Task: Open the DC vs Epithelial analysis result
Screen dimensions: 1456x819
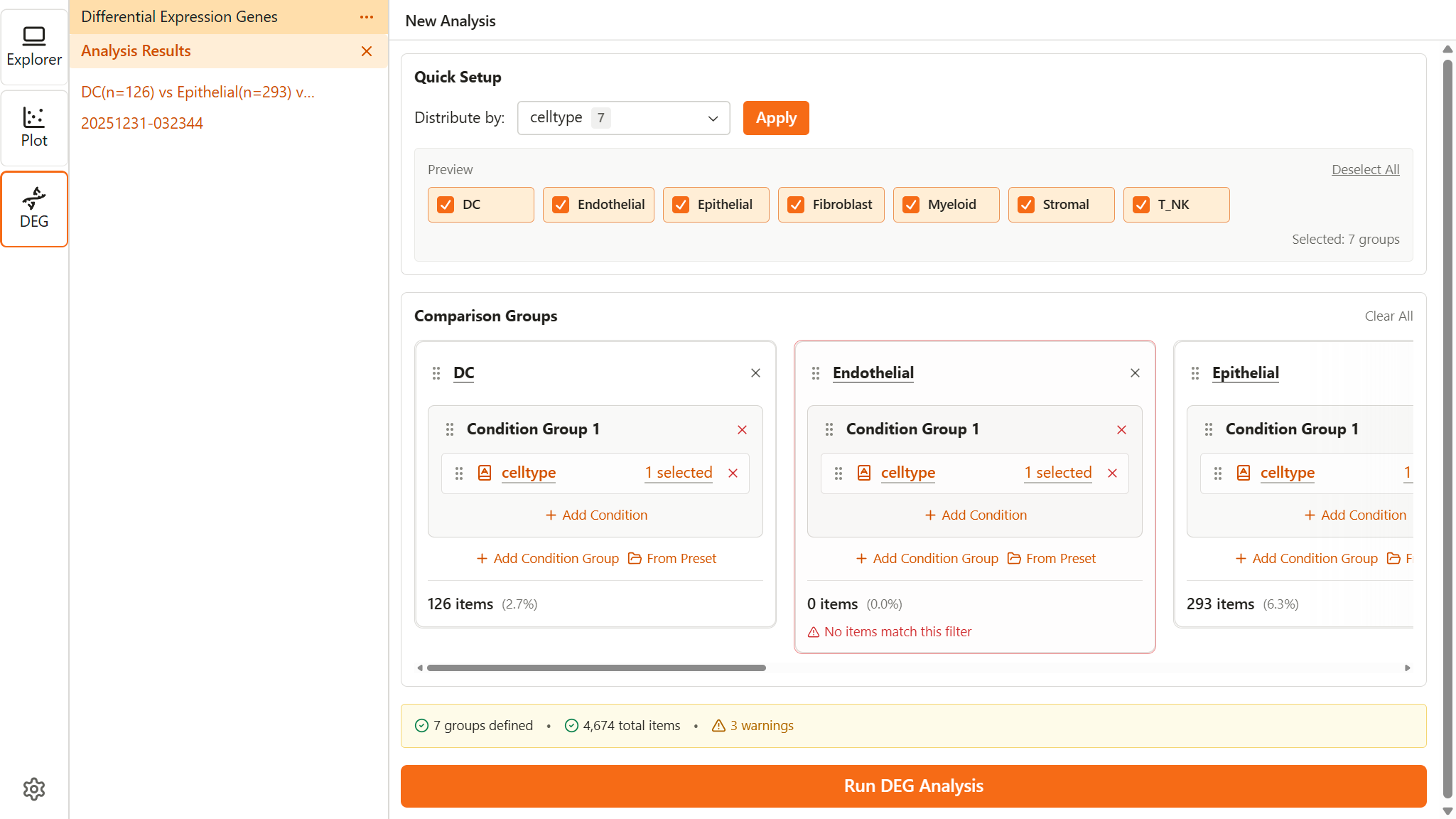Action: click(x=198, y=92)
